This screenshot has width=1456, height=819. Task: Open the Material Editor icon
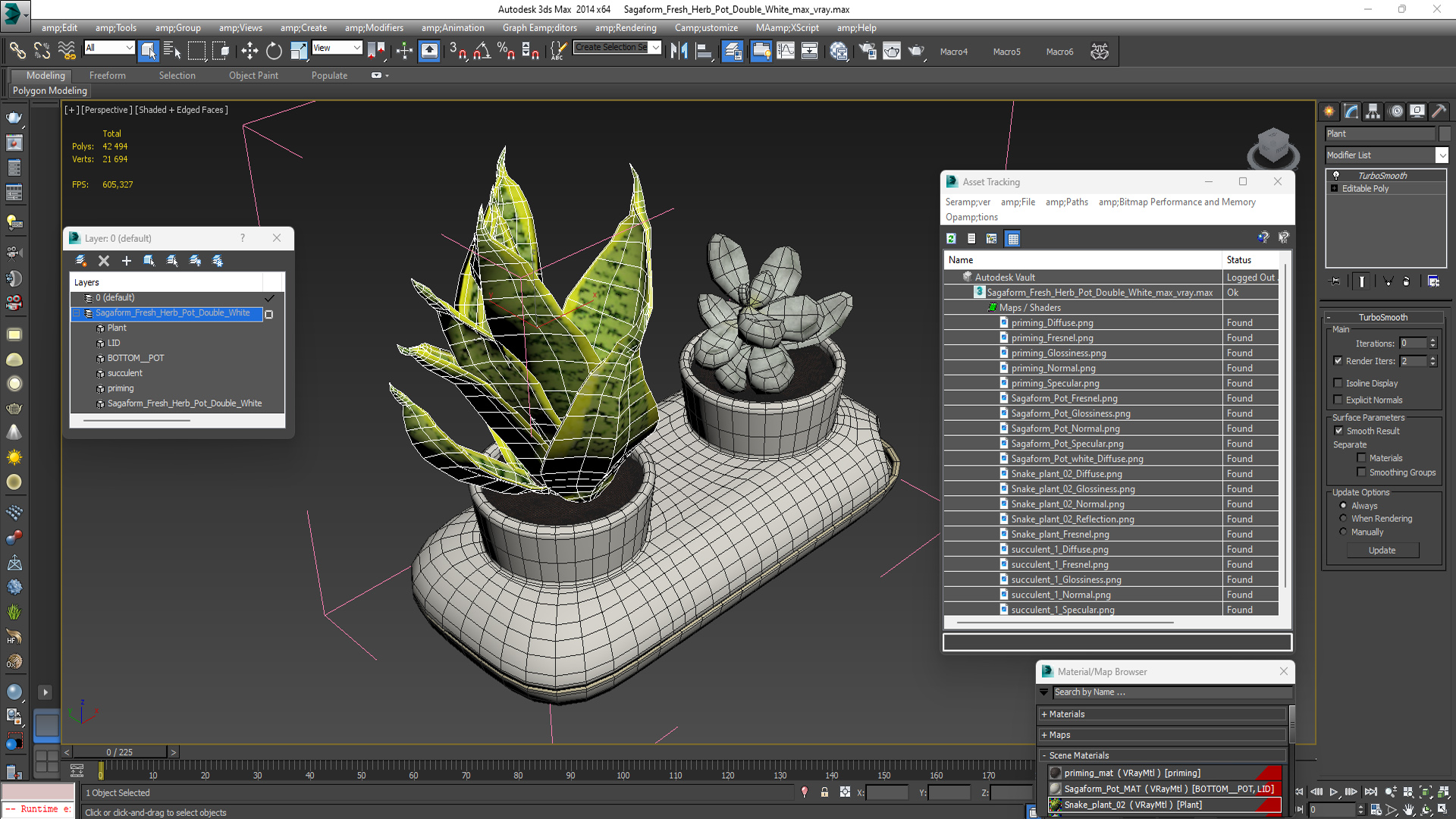point(838,51)
